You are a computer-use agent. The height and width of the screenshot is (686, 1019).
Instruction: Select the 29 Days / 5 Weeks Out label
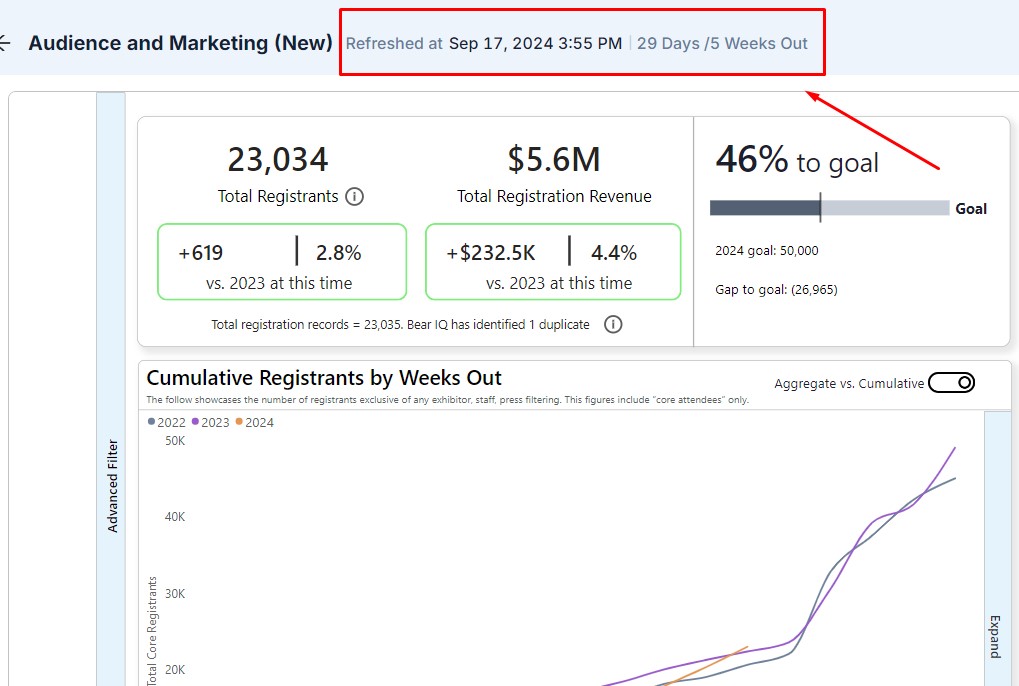point(722,43)
